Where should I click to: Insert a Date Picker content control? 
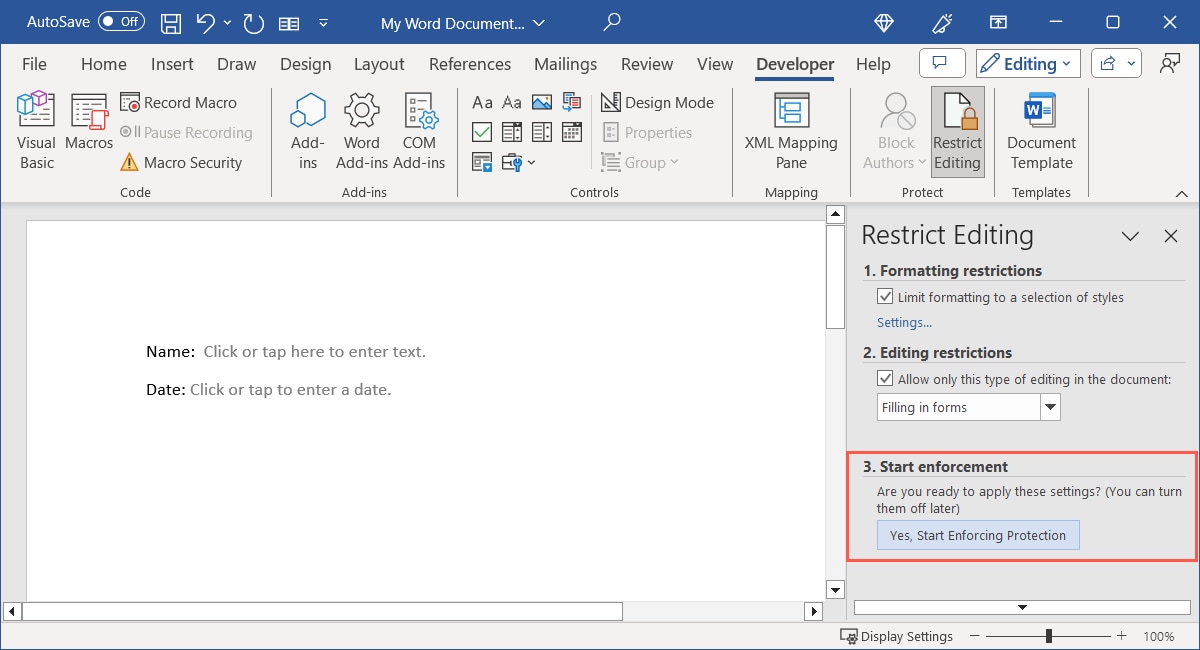coord(572,132)
